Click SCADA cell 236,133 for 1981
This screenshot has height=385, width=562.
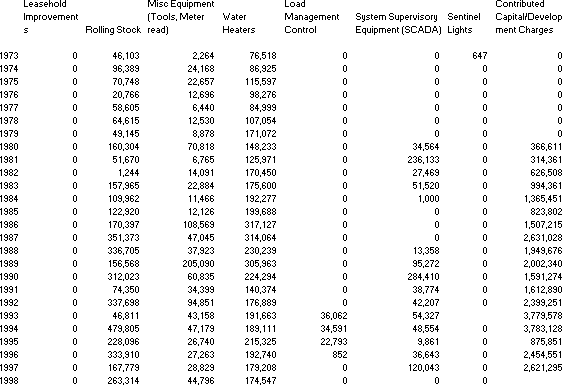(423, 160)
